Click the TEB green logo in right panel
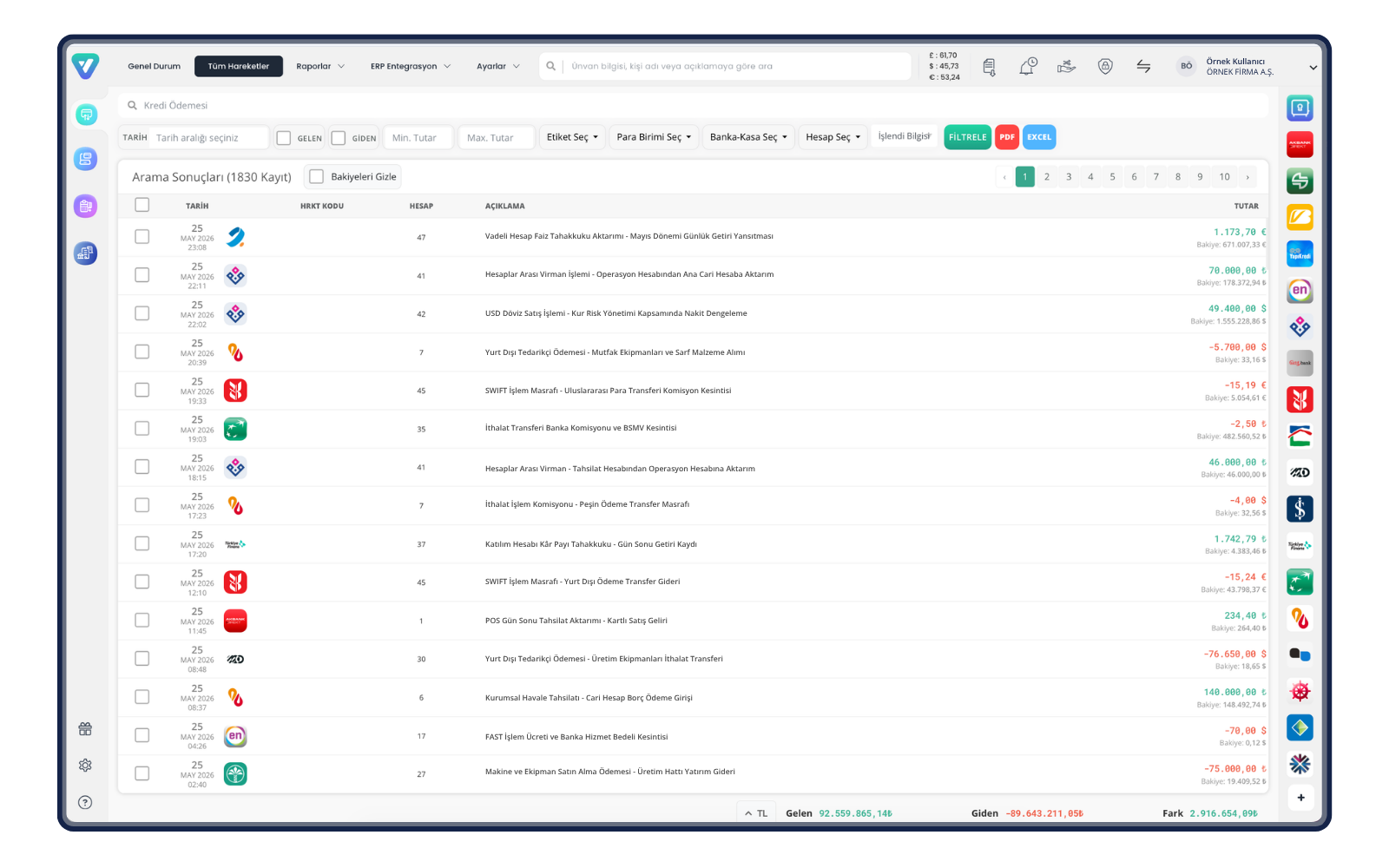This screenshot has width=1389, height=868. coord(1300,582)
